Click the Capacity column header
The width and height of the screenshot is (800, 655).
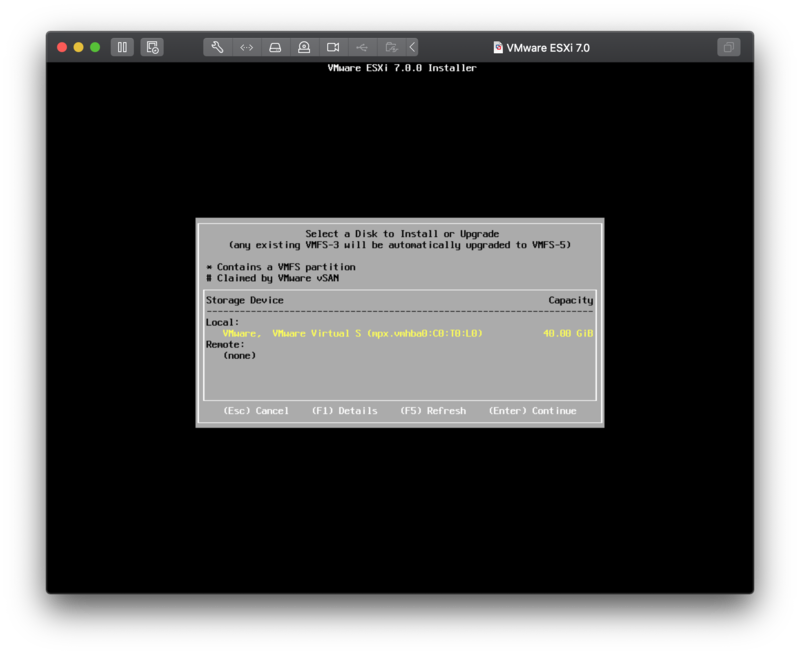point(571,300)
